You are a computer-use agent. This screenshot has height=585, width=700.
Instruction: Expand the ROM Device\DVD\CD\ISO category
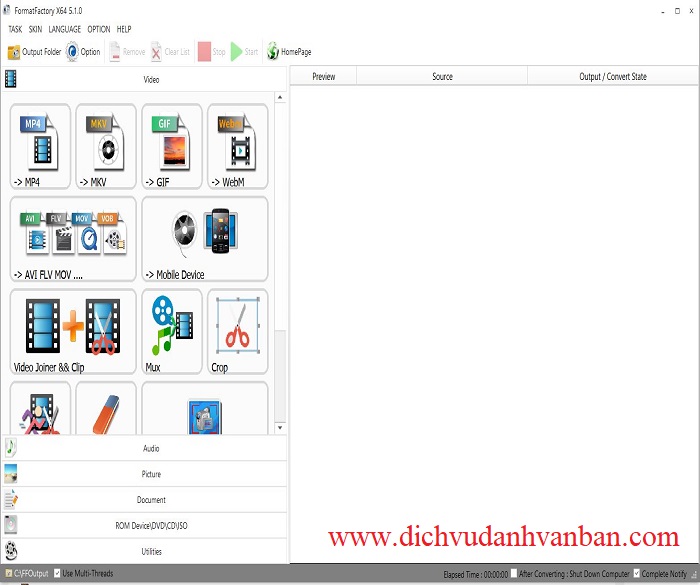click(x=144, y=526)
